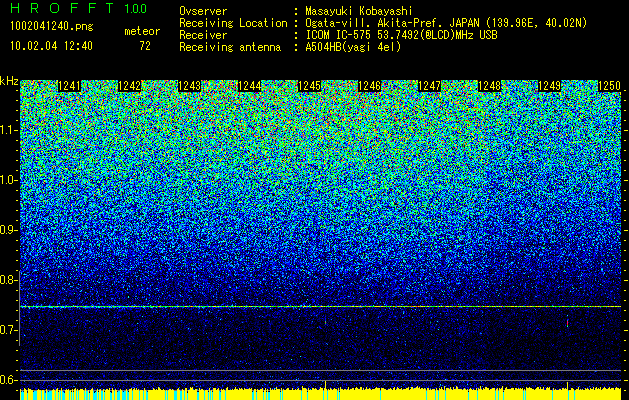Screen dimensions: 629x400
Task: Click the 1247 time marker
Action: [430, 86]
